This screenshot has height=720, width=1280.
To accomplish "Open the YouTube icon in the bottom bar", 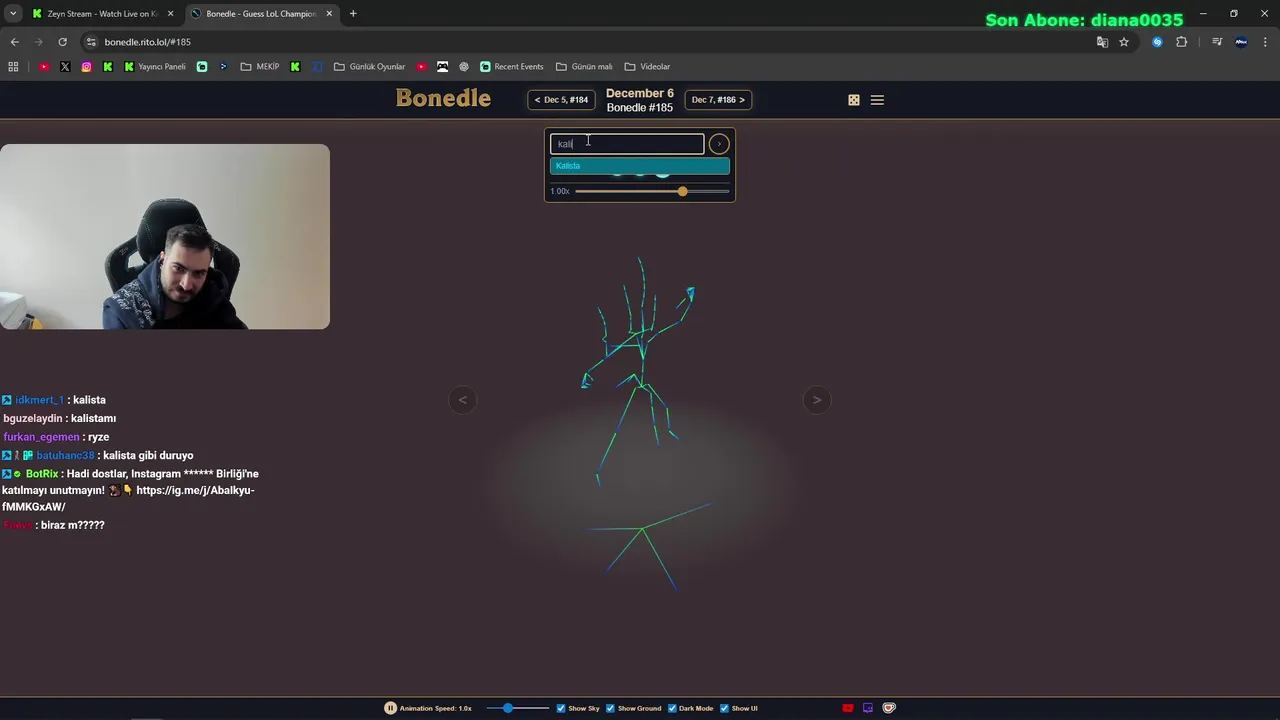I will click(848, 708).
